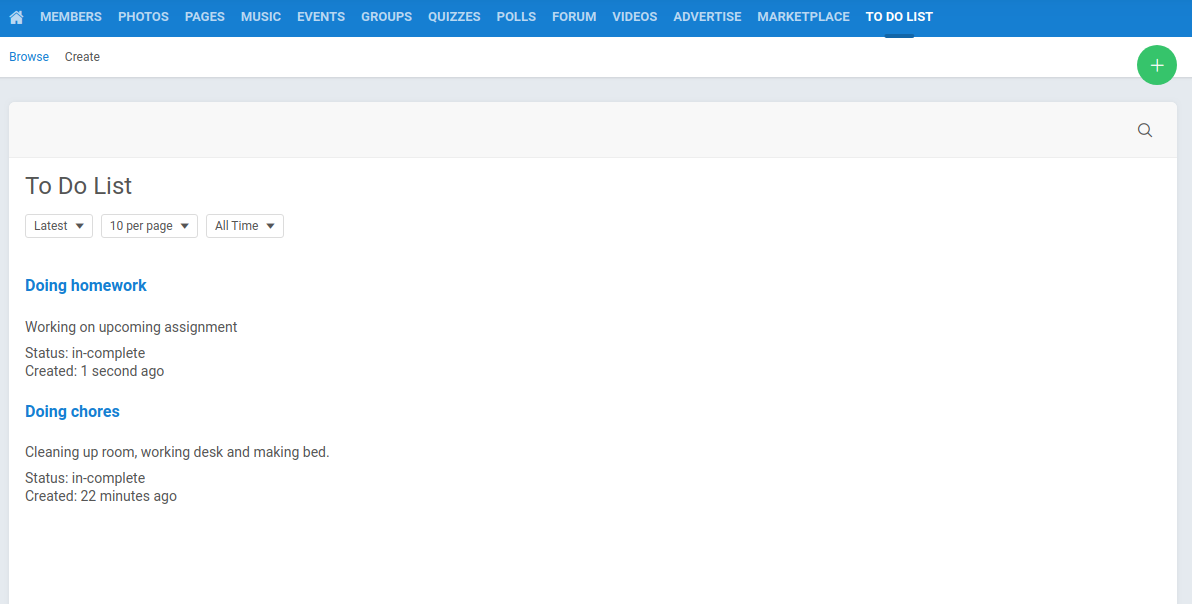Navigate to Pages
This screenshot has width=1192, height=604.
coord(204,17)
